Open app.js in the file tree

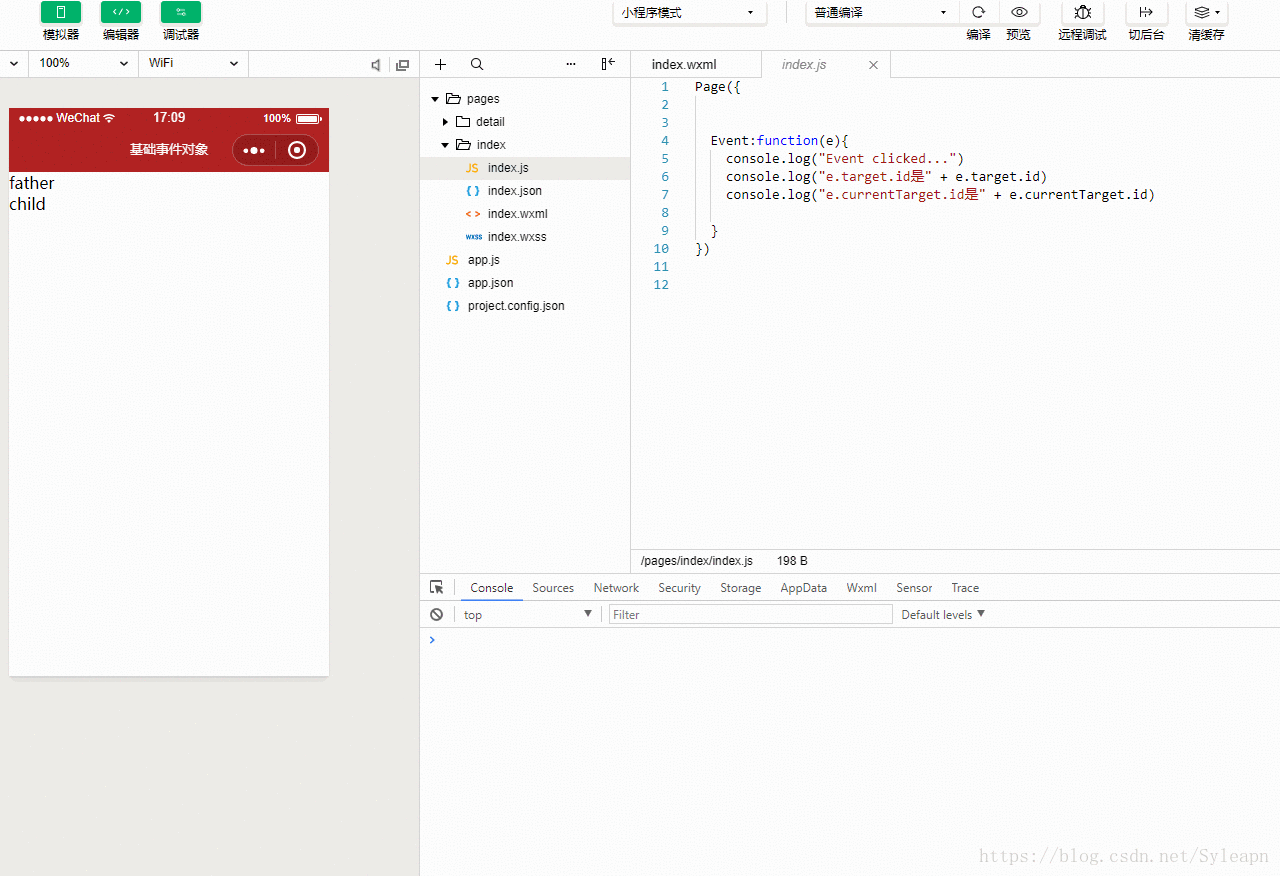click(525, 260)
